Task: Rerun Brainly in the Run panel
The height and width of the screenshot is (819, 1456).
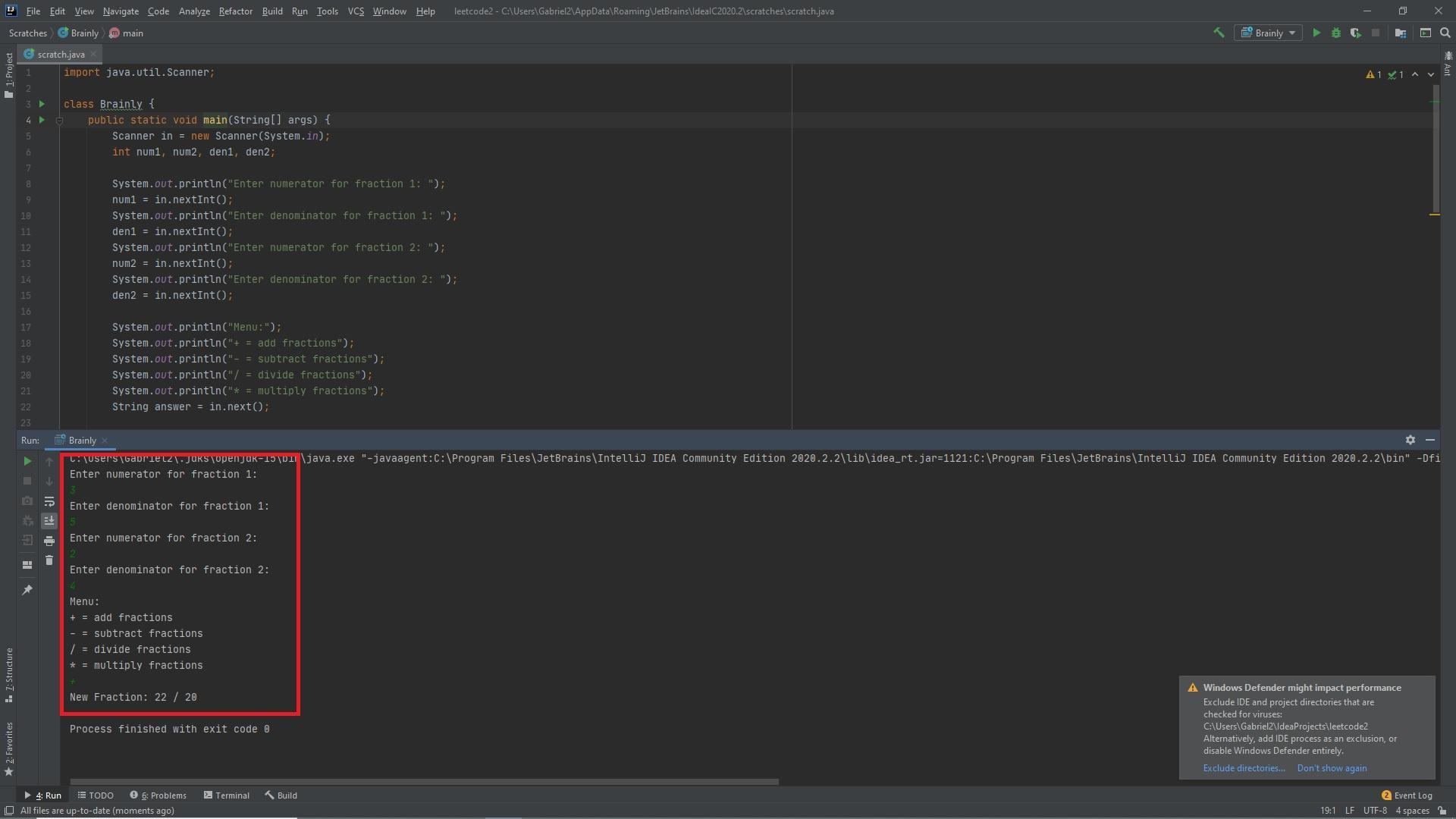Action: coord(27,461)
